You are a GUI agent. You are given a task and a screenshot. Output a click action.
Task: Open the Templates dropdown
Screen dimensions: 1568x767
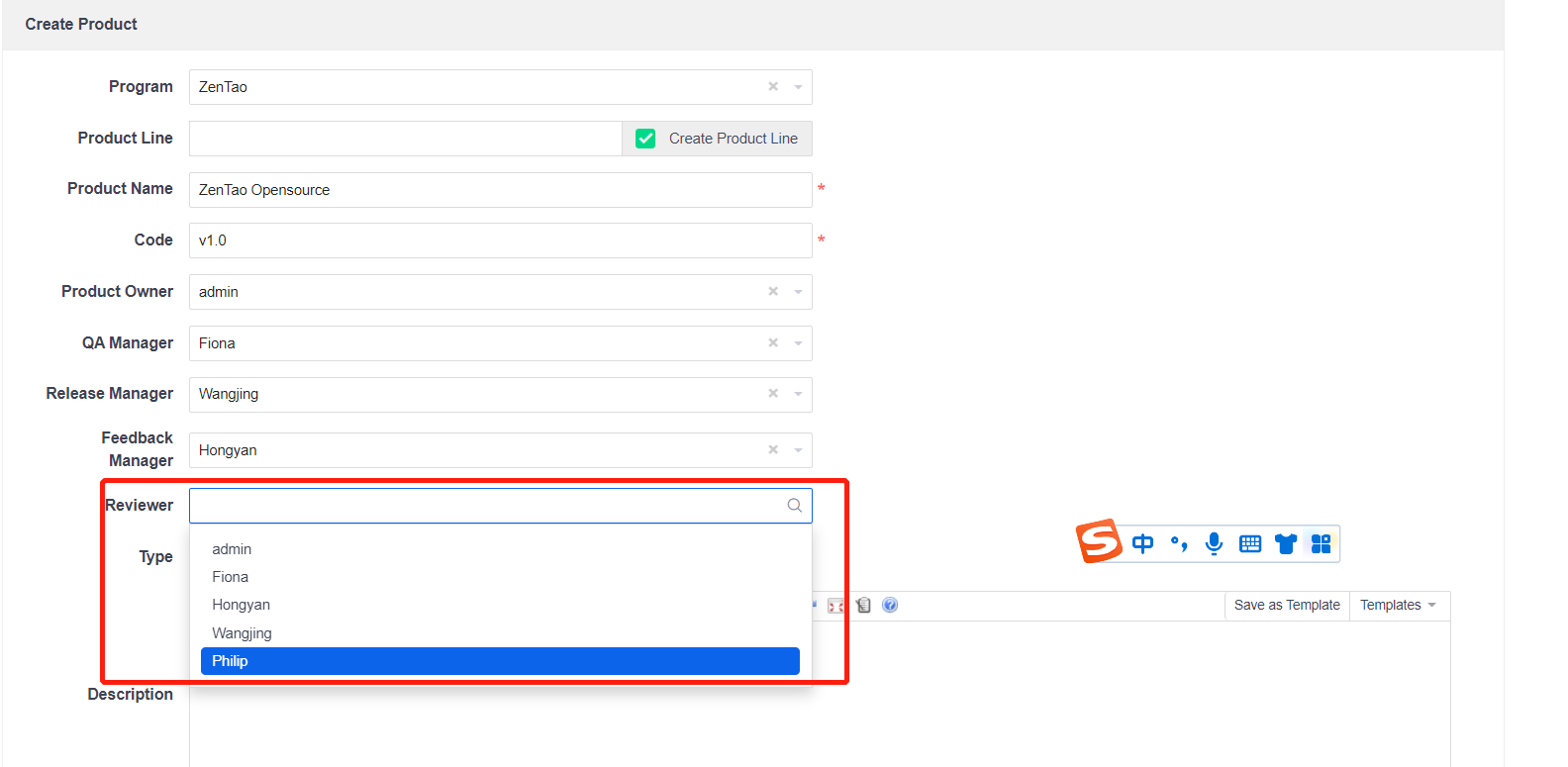coord(1398,605)
